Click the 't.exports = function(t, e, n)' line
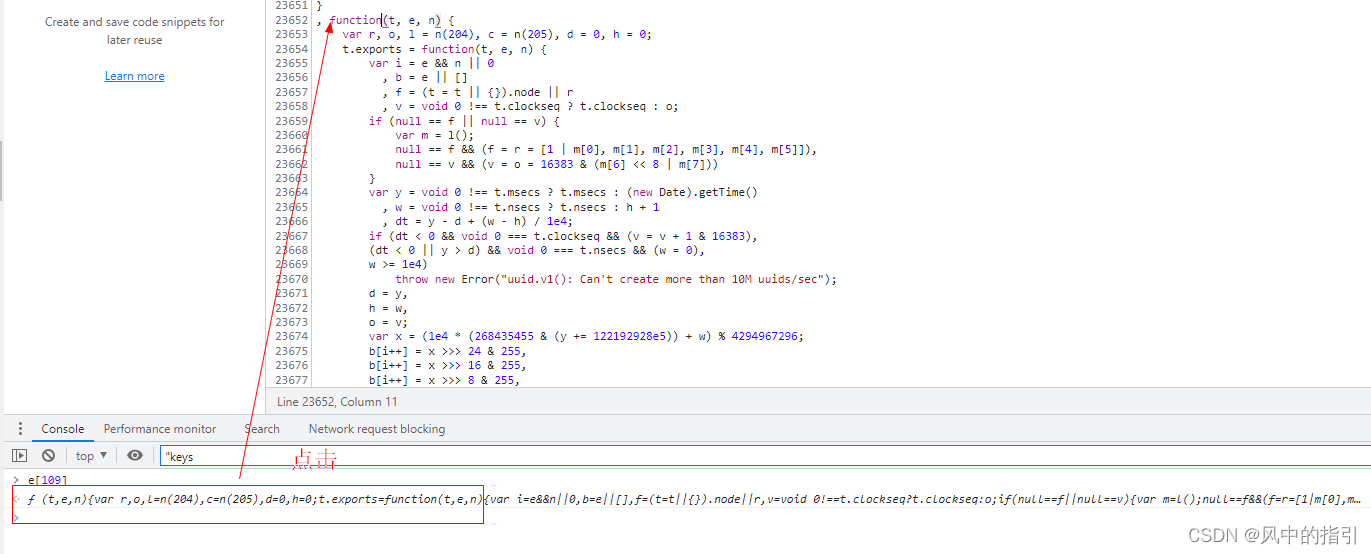Viewport: 1371px width, 554px height. pos(444,49)
